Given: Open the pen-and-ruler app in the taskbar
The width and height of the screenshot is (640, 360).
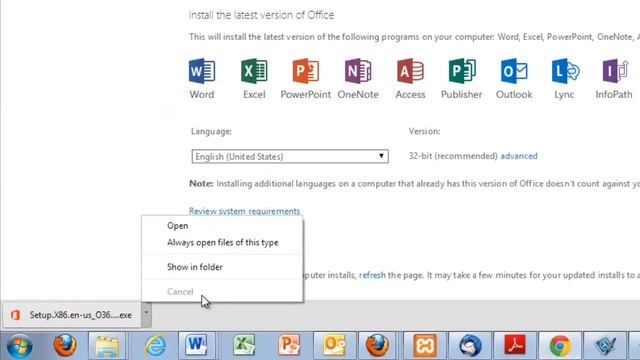Looking at the screenshot, I should tap(605, 346).
